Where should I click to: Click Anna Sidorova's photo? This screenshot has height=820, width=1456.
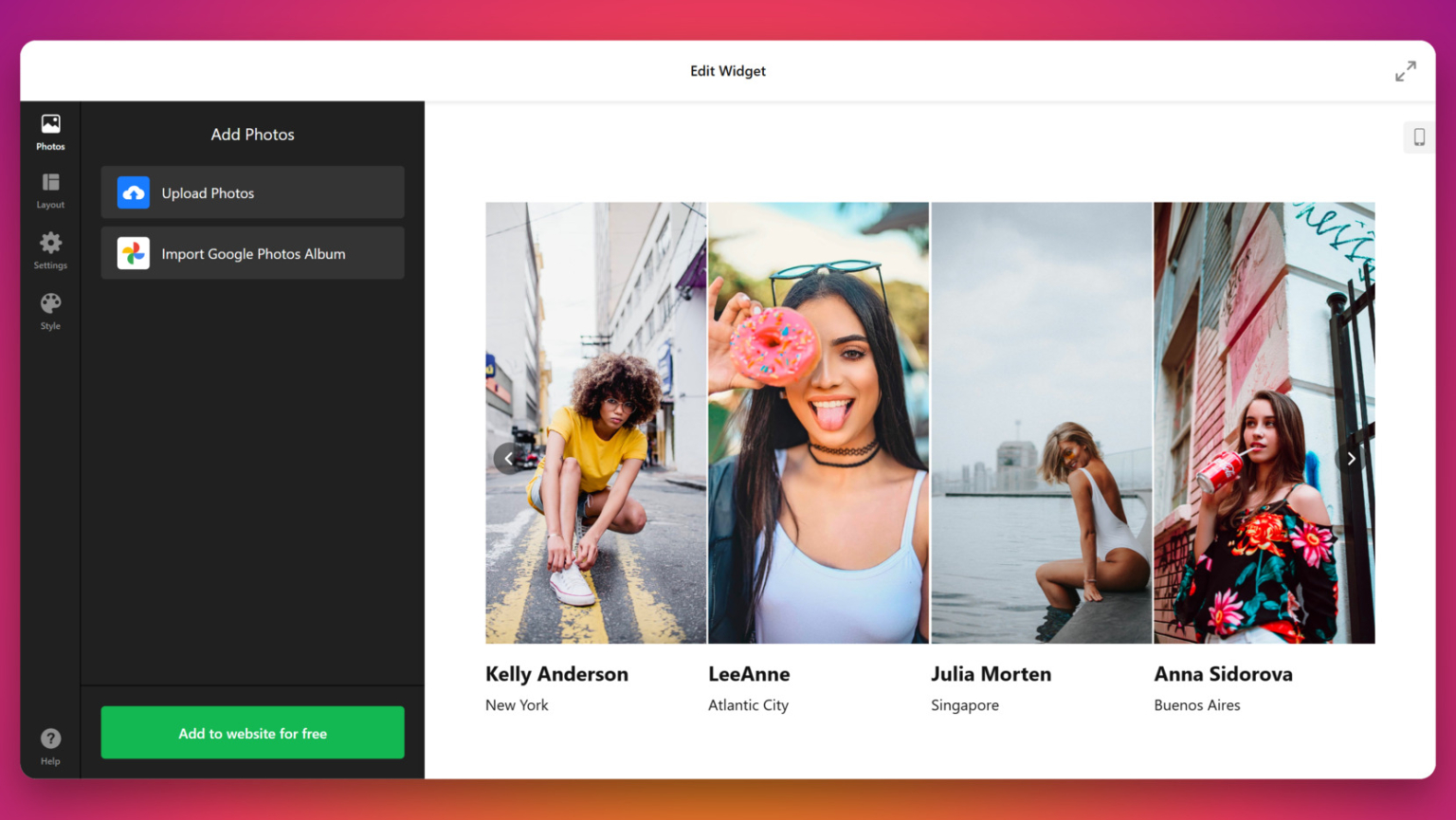[1264, 422]
